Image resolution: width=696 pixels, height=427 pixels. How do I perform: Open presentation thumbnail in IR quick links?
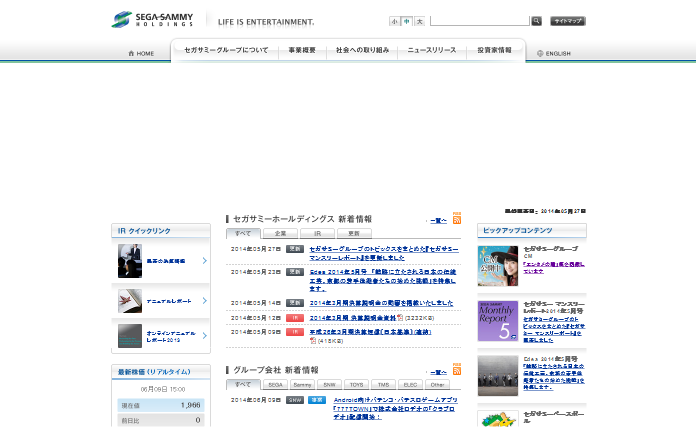(130, 261)
